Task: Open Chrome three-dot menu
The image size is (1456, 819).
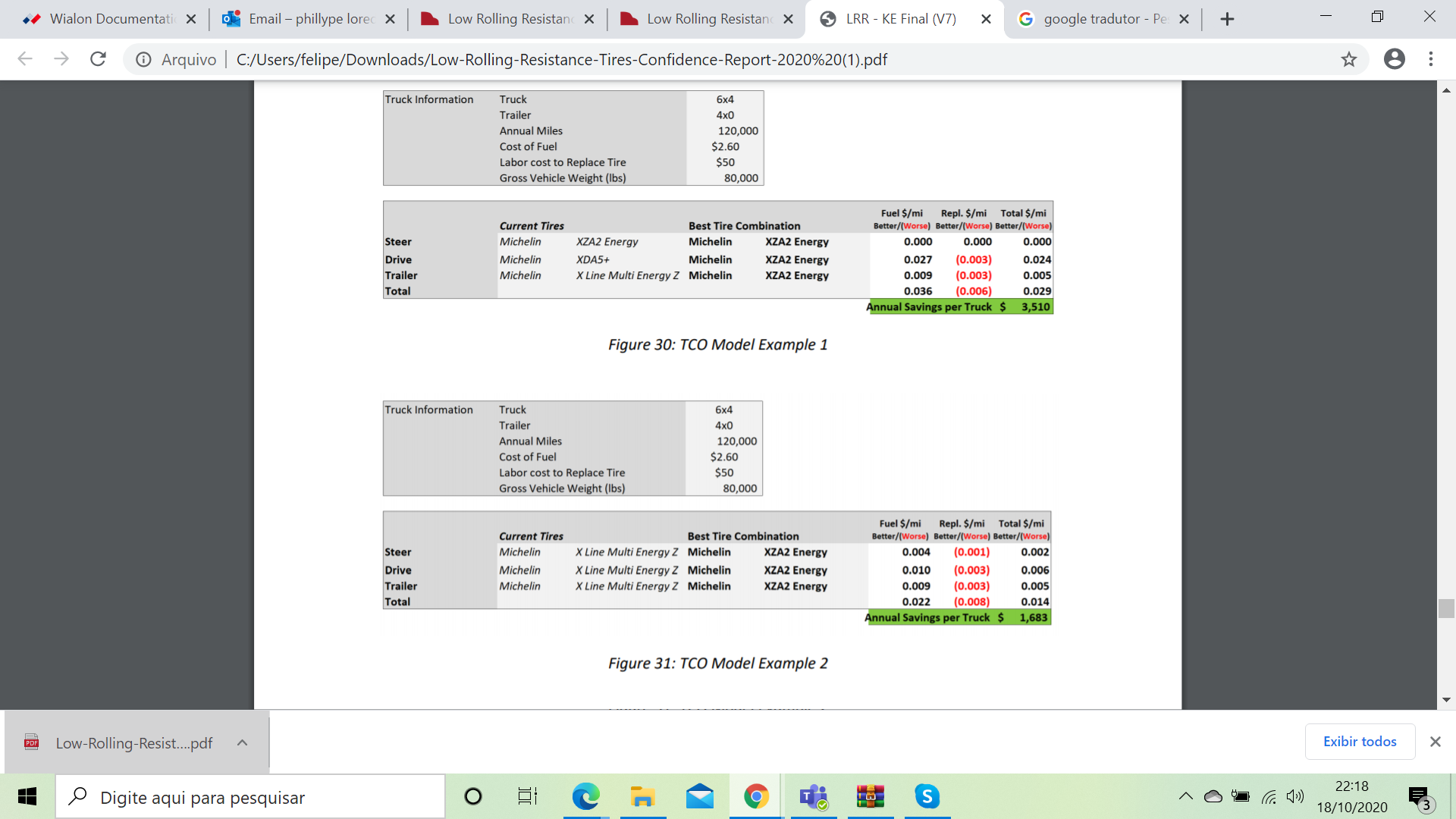Action: pyautogui.click(x=1431, y=59)
